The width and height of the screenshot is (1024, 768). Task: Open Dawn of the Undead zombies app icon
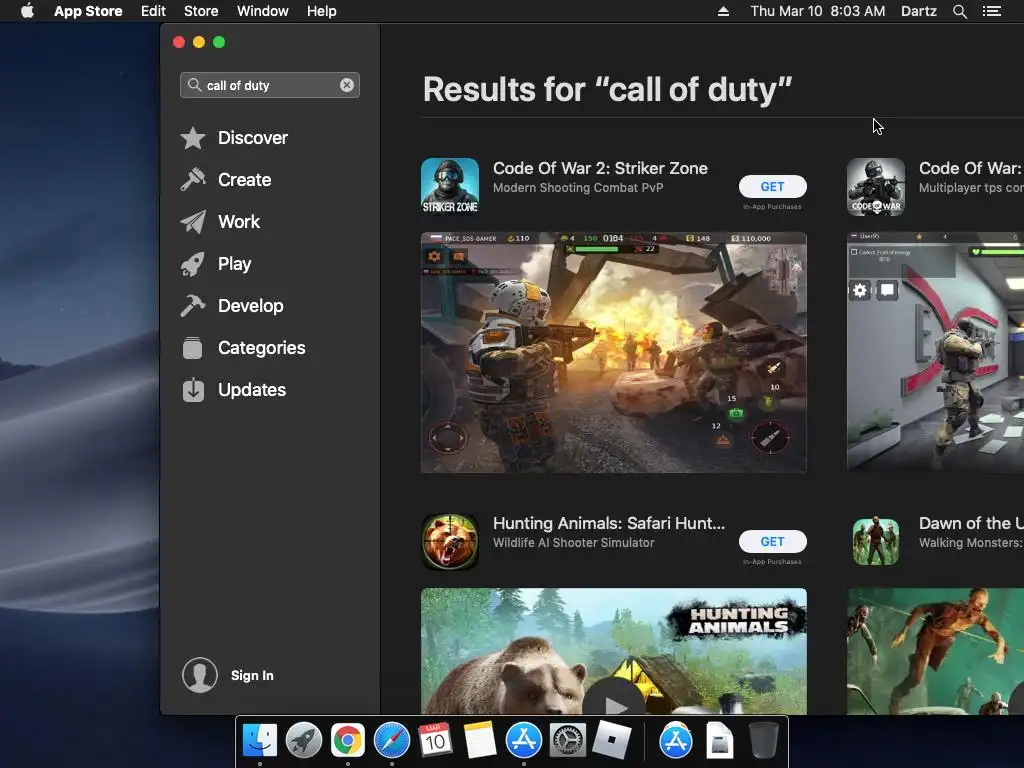click(876, 541)
